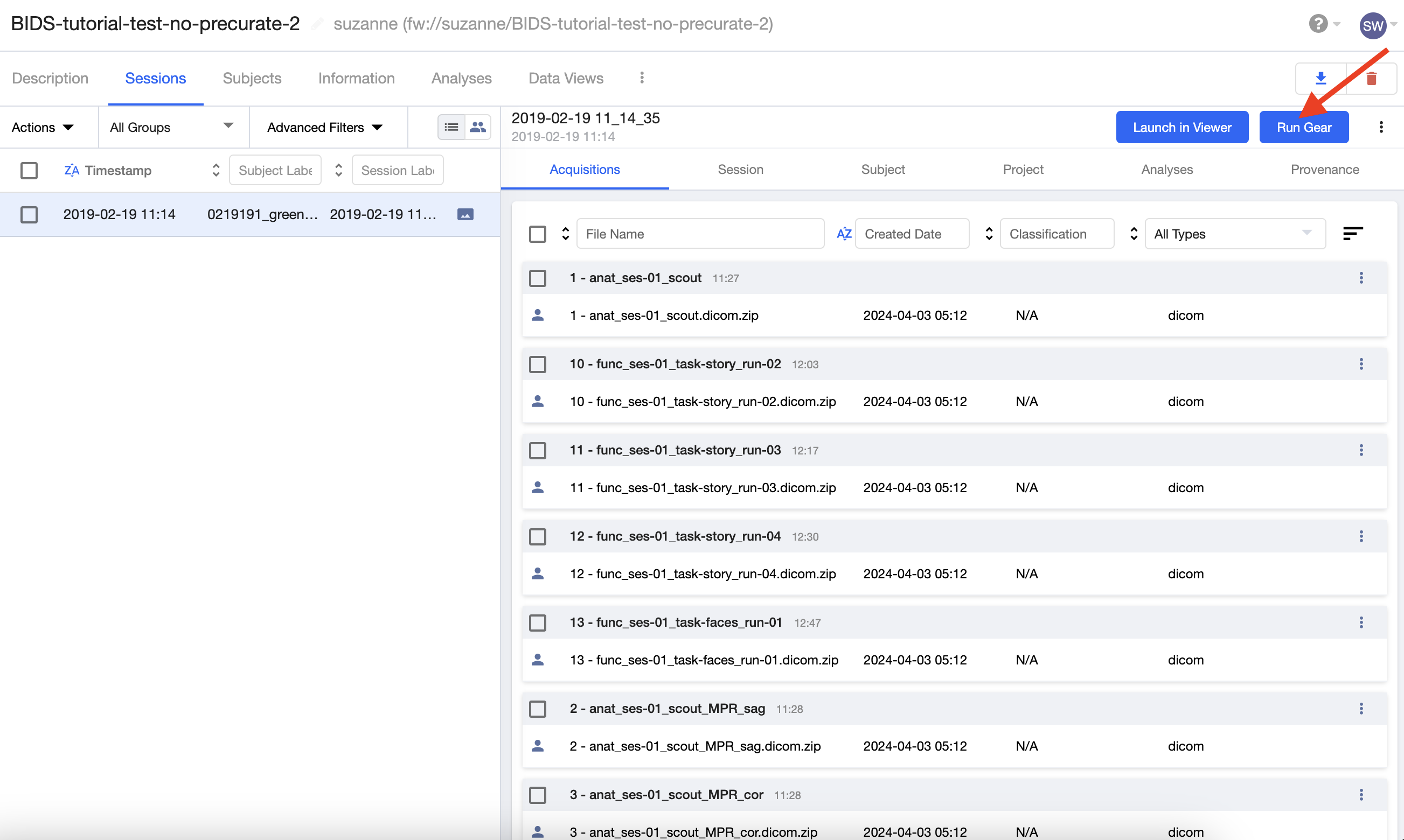
Task: Click the Run Gear button
Action: 1303,127
